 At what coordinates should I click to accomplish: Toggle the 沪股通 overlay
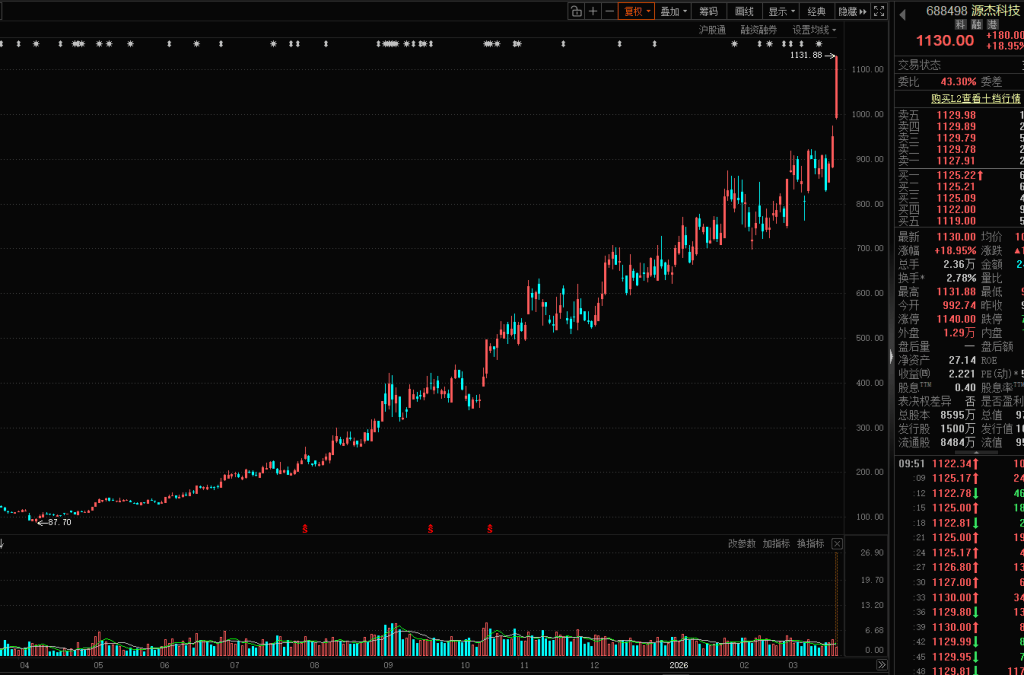pos(712,30)
